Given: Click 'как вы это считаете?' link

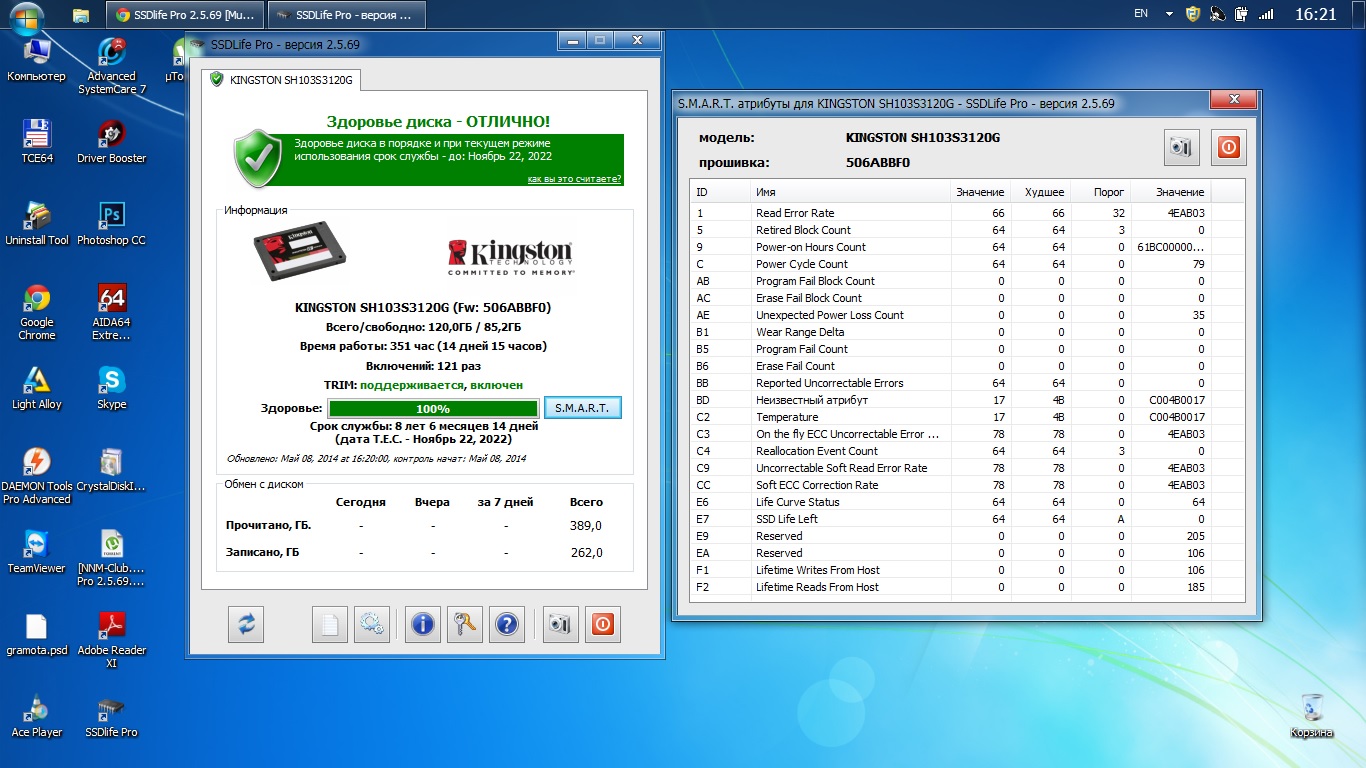Looking at the screenshot, I should click(575, 179).
